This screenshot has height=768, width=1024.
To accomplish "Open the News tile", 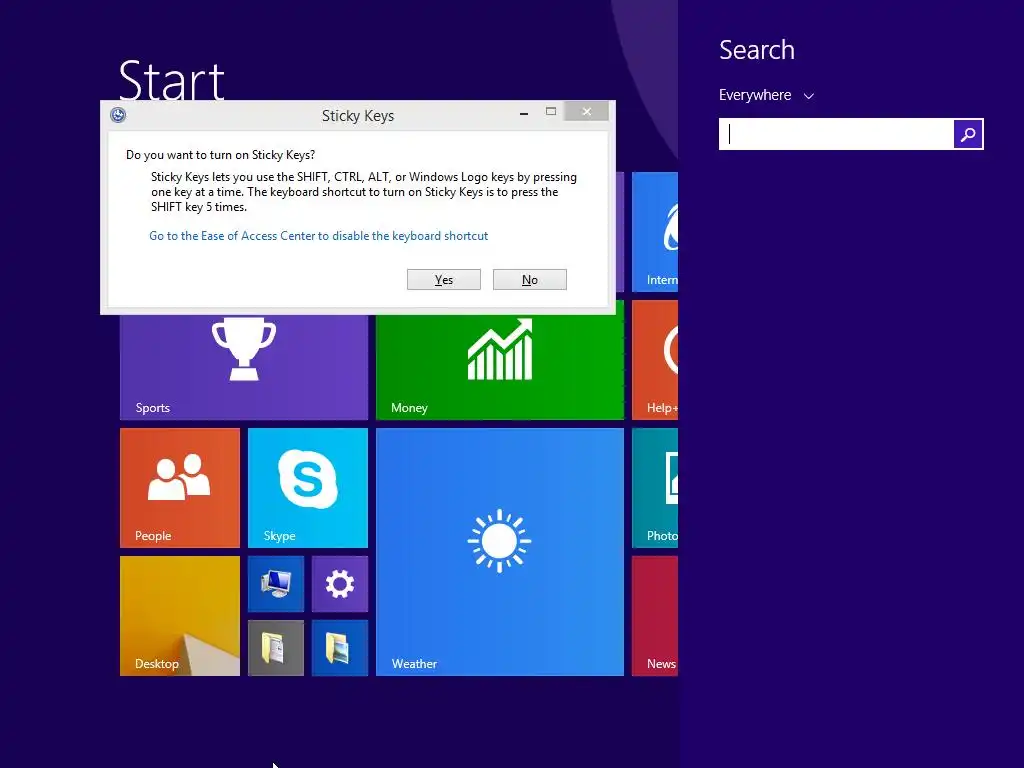I will (655, 616).
